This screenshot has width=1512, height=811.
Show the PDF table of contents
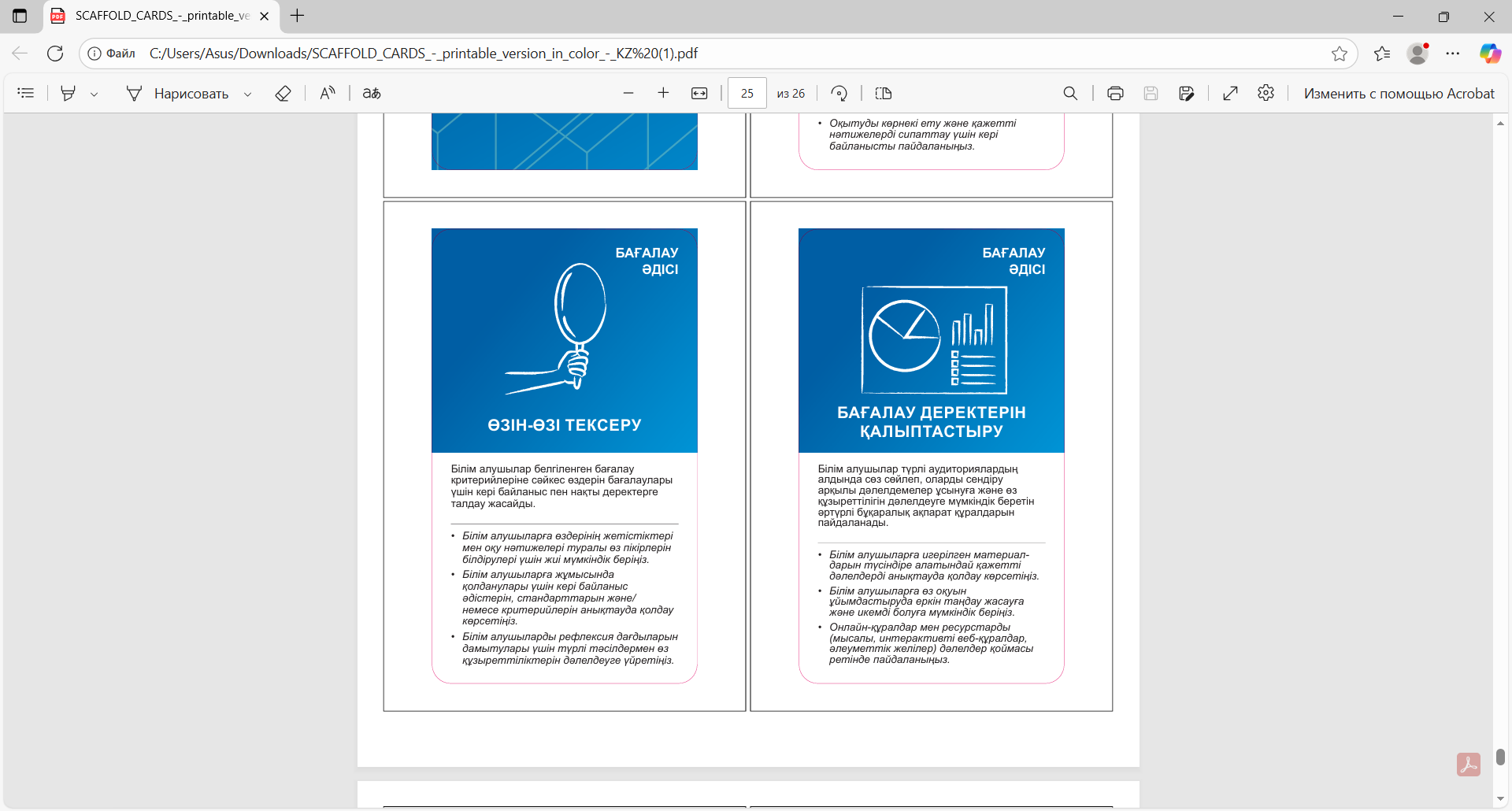(x=26, y=94)
